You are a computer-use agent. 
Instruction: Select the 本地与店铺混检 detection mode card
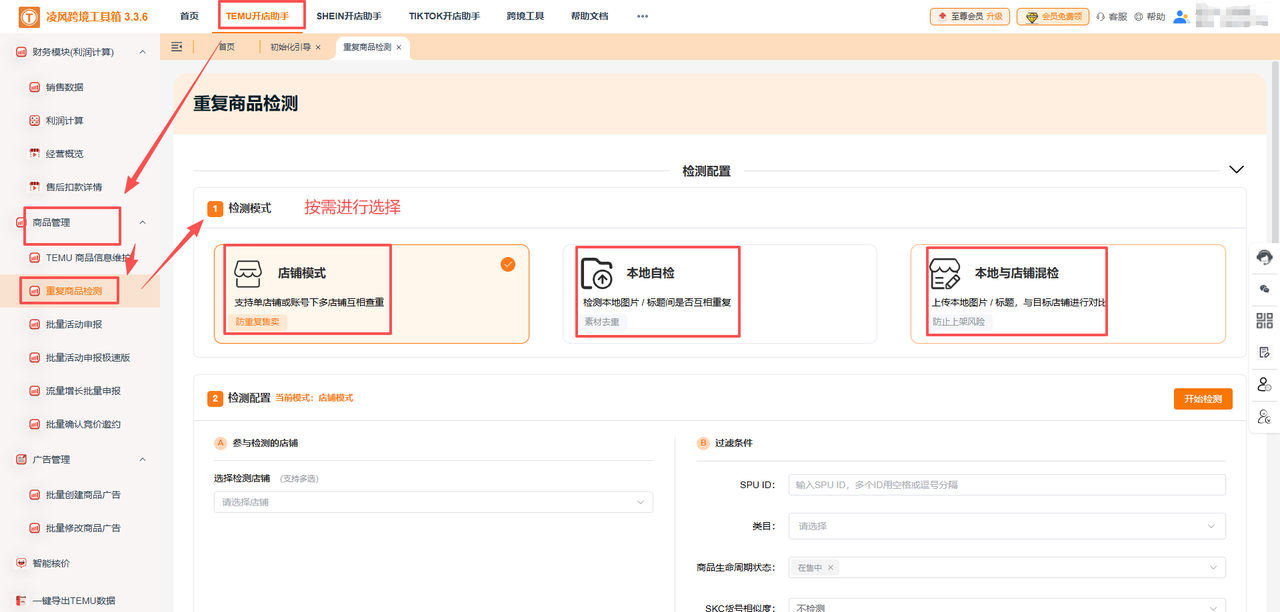pyautogui.click(x=1068, y=294)
